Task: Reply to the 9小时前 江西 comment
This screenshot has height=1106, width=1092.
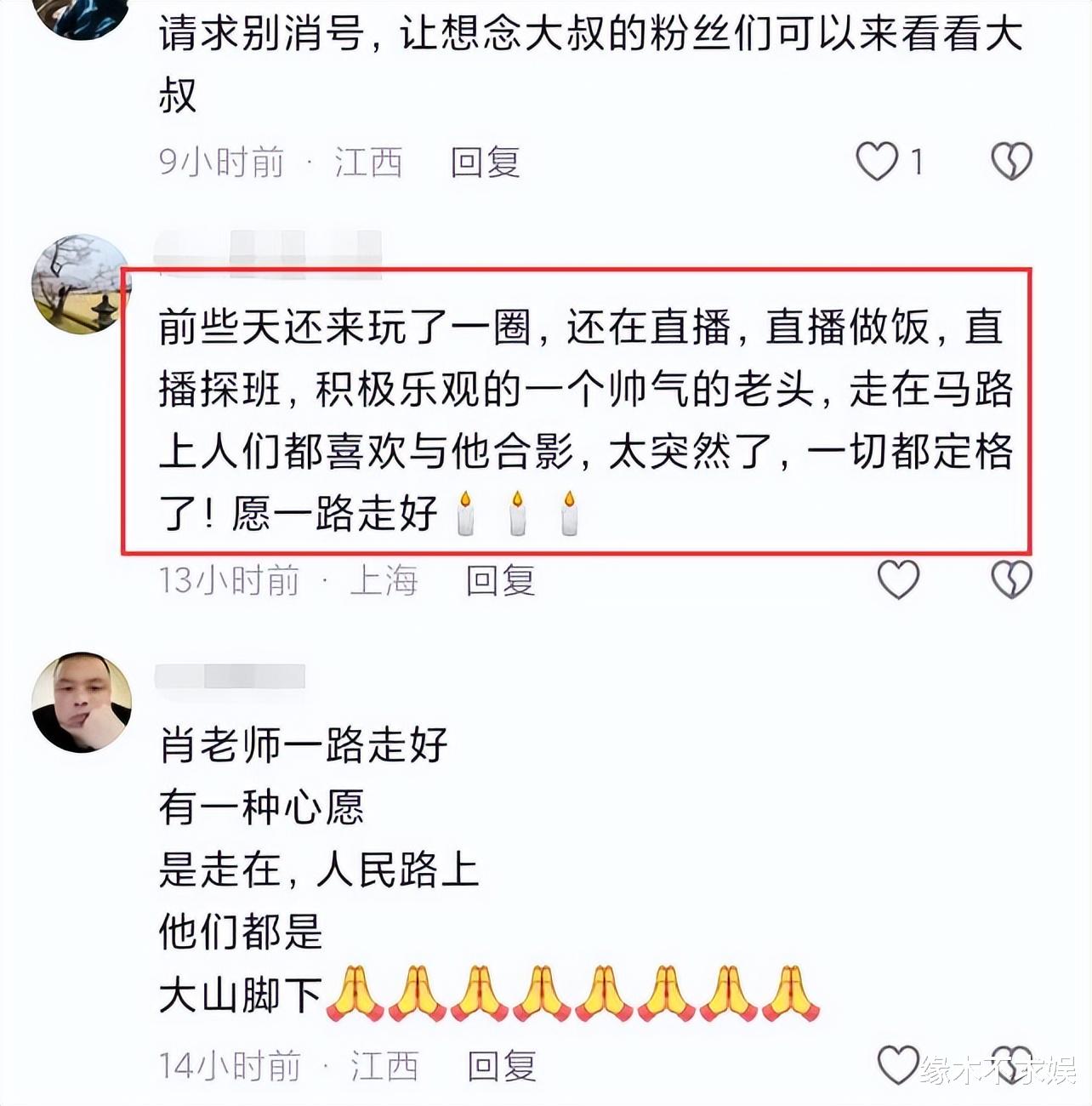Action: coord(485,162)
